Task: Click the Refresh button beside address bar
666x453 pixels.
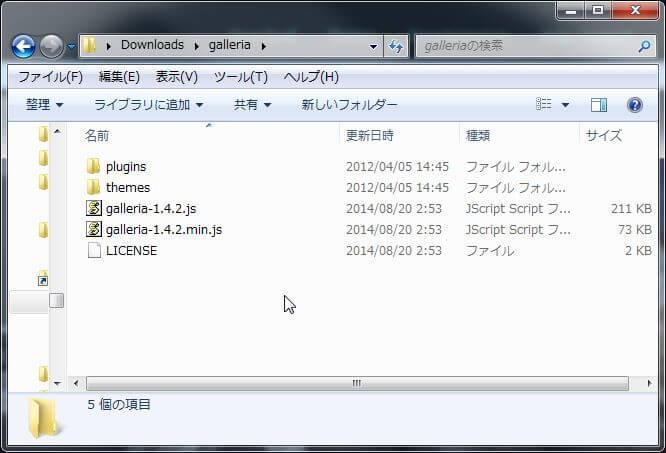Action: [x=396, y=46]
